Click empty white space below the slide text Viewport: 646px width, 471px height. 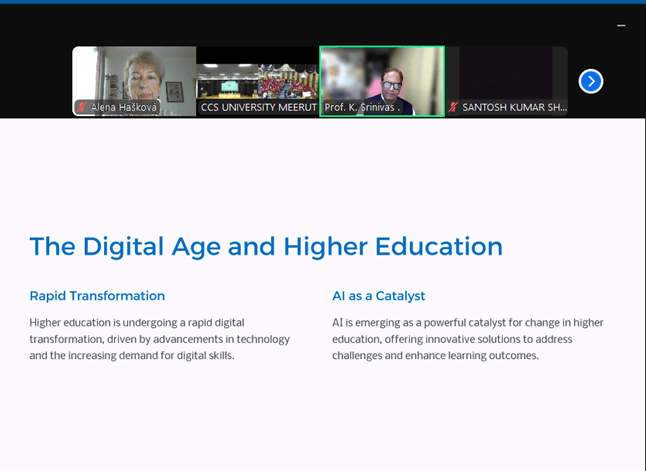320,420
